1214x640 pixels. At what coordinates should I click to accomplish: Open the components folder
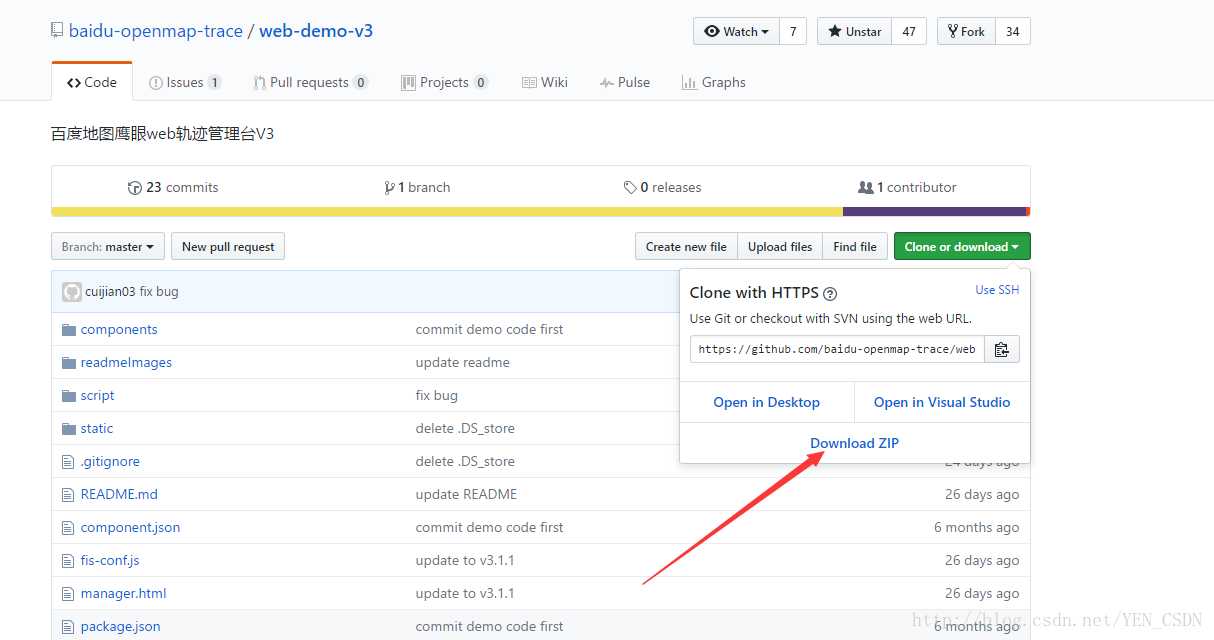[x=119, y=330]
